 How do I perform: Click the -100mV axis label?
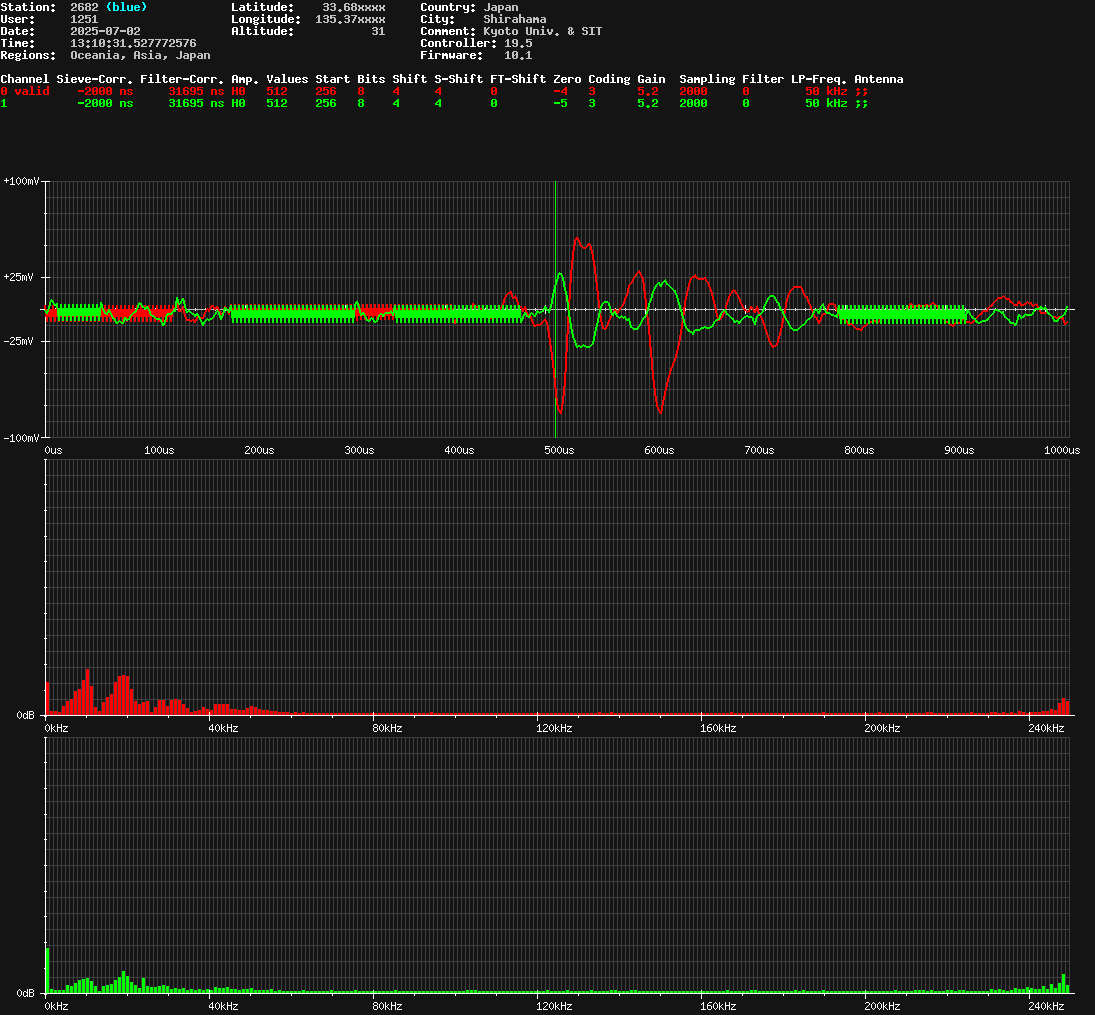pyautogui.click(x=21, y=438)
